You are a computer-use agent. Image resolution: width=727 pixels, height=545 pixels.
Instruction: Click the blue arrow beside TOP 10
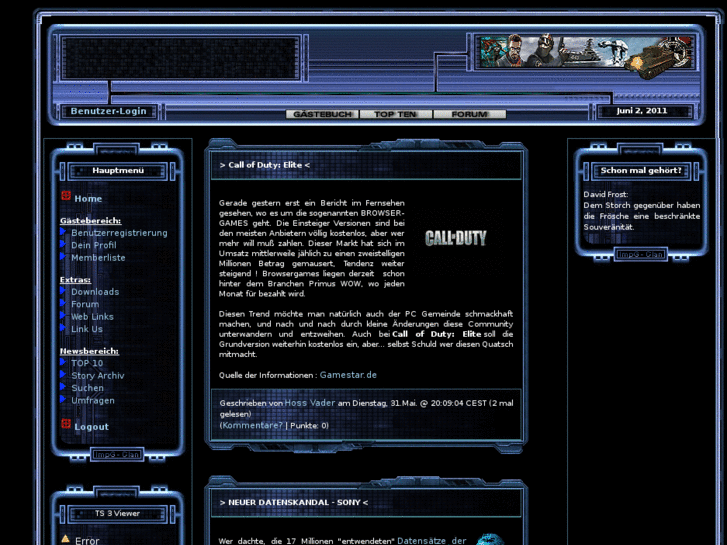pyautogui.click(x=63, y=362)
